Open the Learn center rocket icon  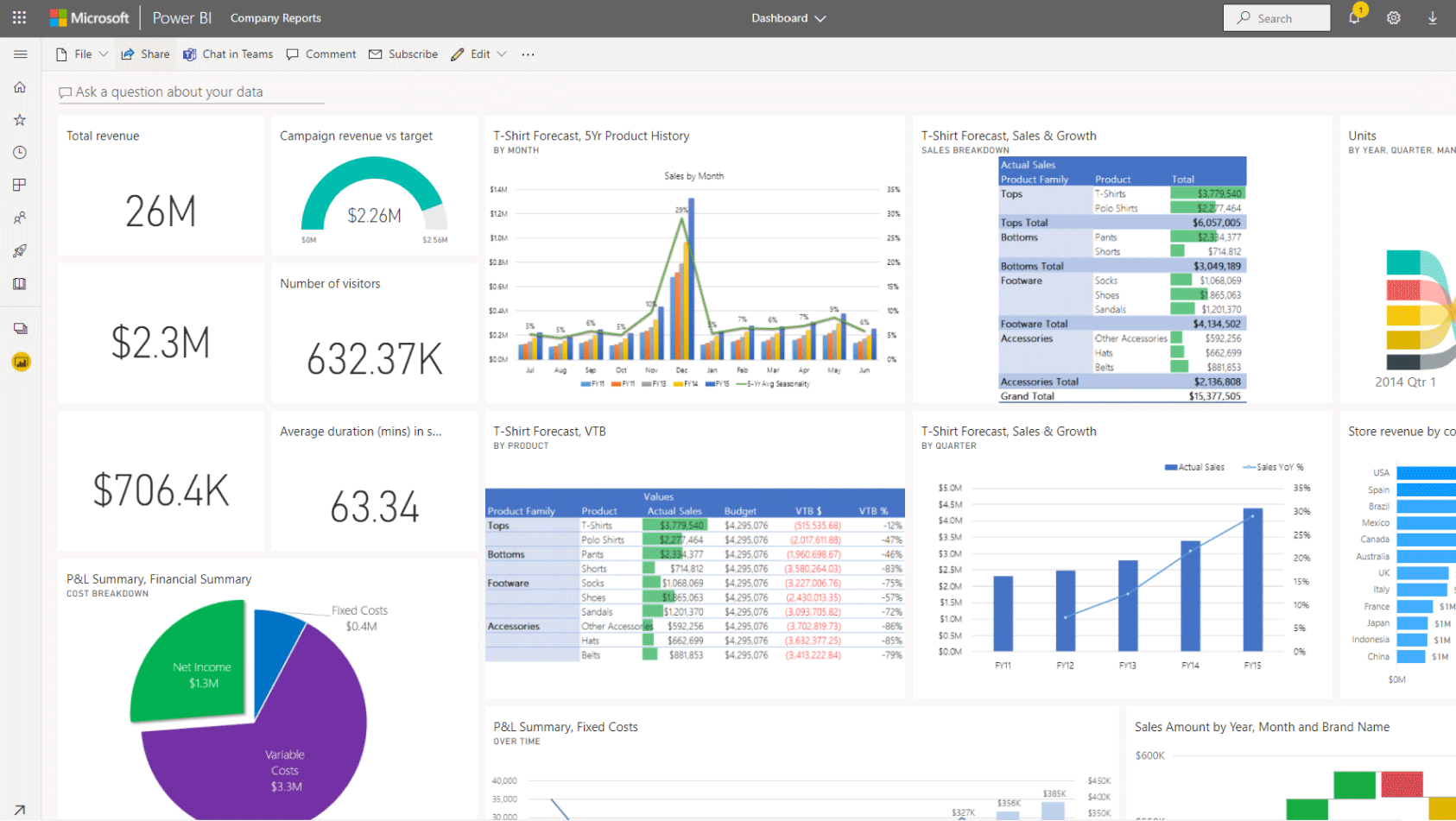pos(19,250)
